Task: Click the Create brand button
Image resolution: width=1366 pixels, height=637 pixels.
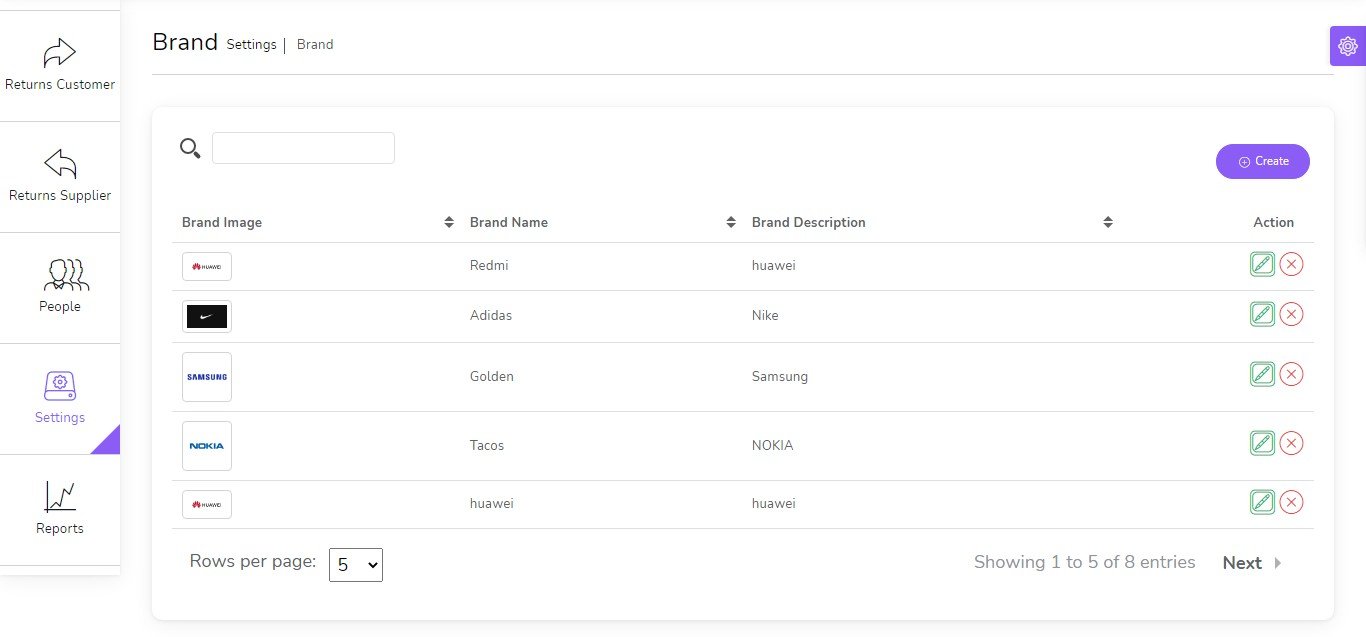Action: point(1262,161)
